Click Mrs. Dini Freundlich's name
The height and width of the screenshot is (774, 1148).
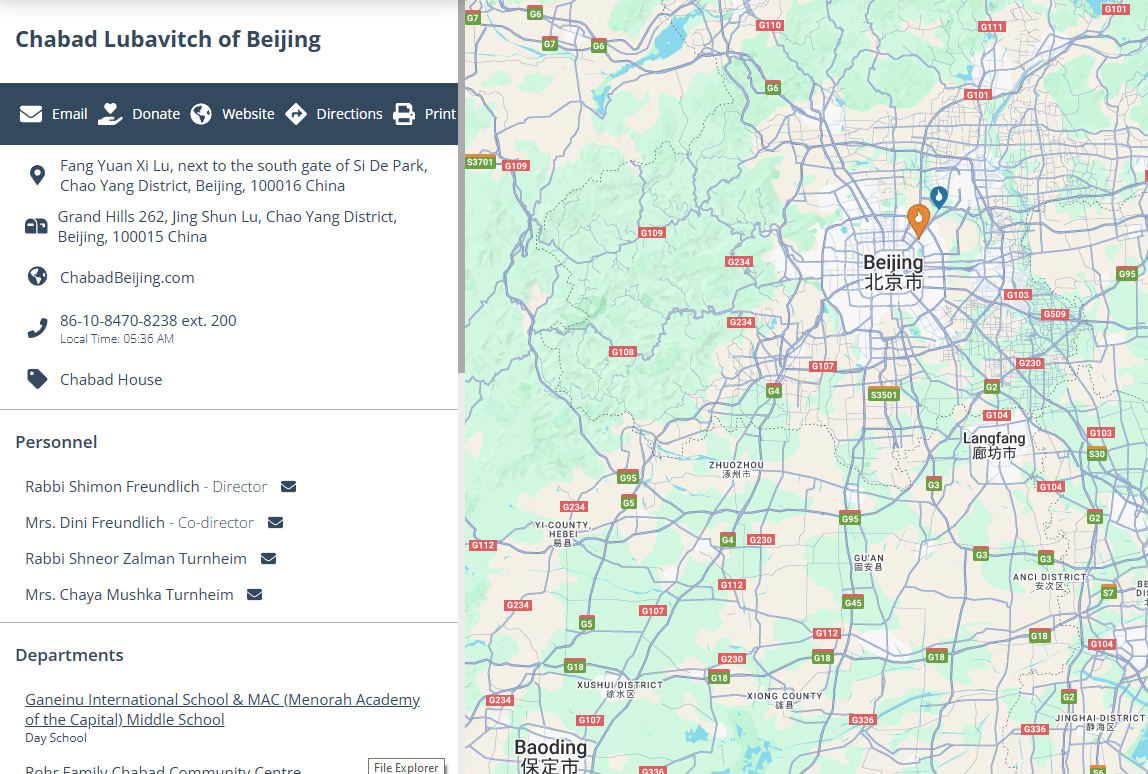(x=95, y=522)
